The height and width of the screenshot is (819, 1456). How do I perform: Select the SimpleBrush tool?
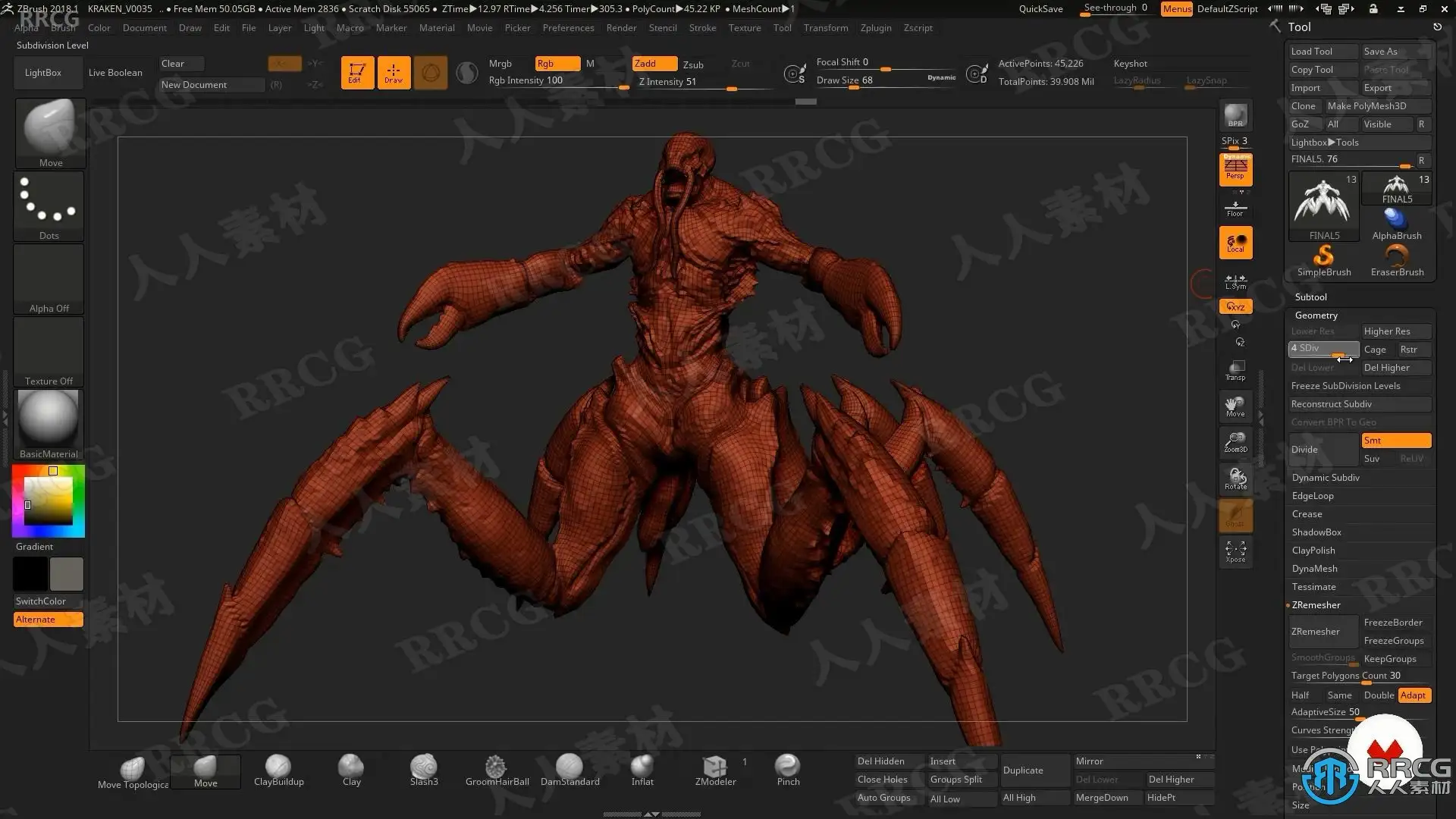[x=1323, y=261]
